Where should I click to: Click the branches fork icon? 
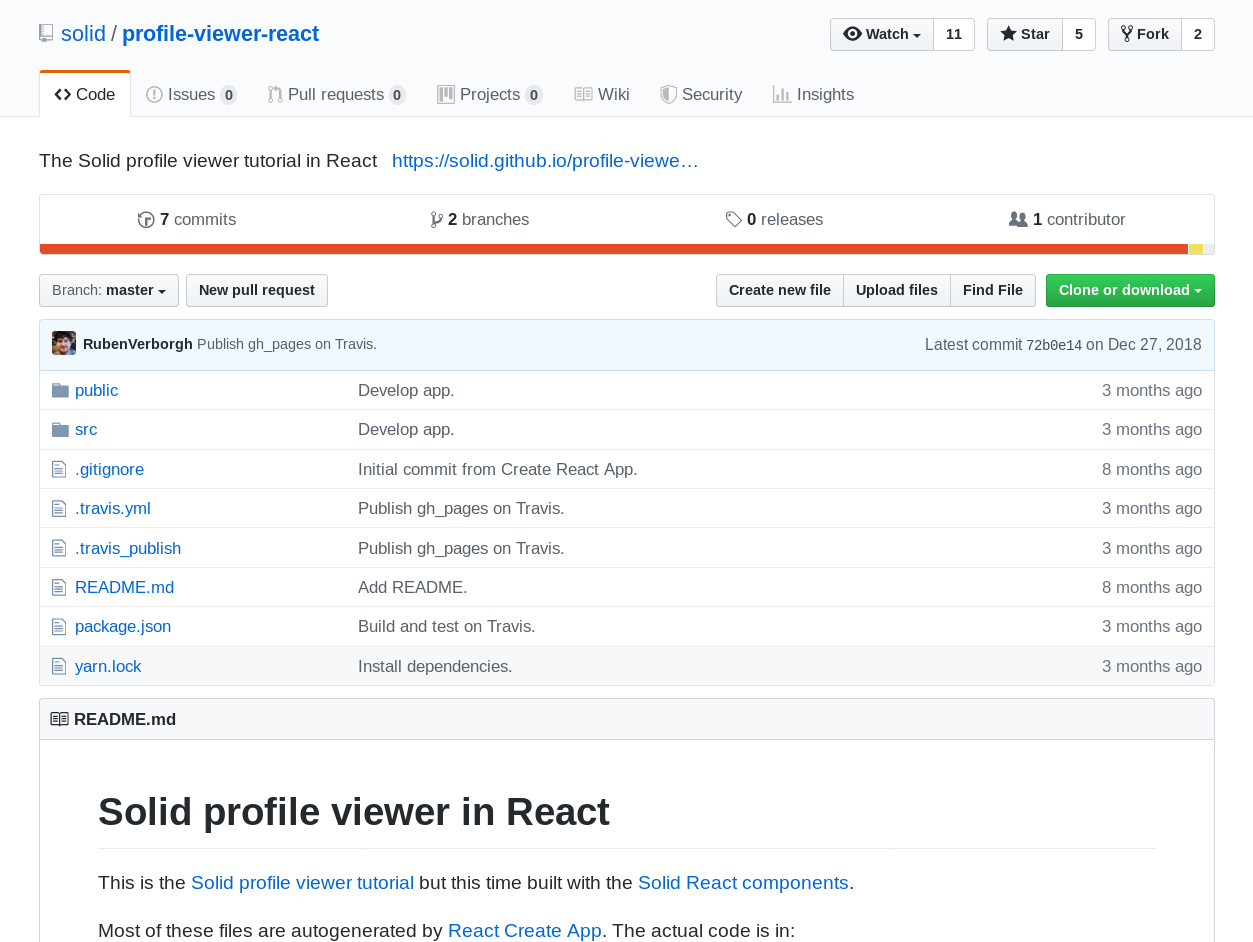click(437, 220)
